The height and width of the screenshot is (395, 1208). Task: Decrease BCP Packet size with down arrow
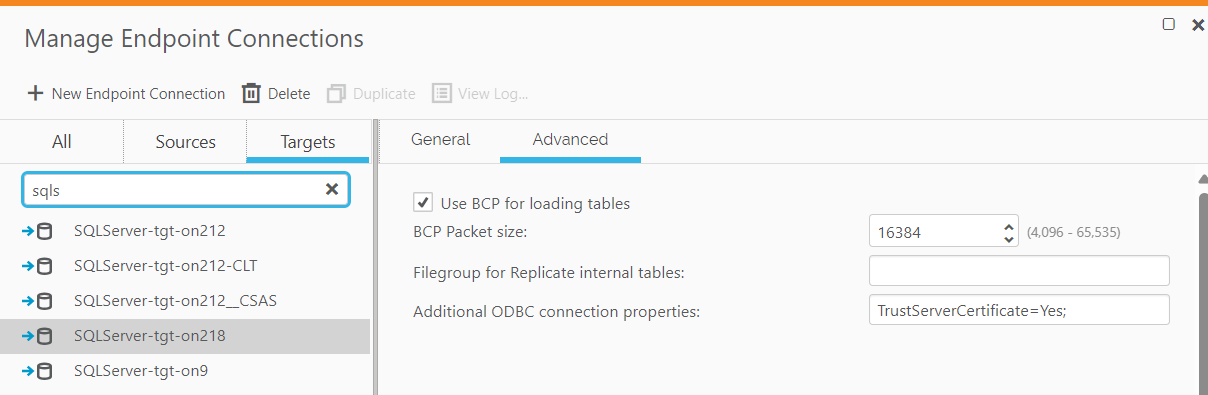(x=1008, y=238)
